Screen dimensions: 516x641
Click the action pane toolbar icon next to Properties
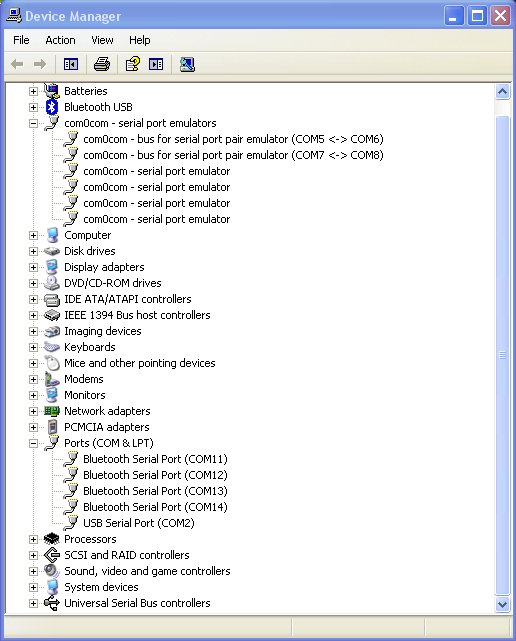click(x=156, y=64)
